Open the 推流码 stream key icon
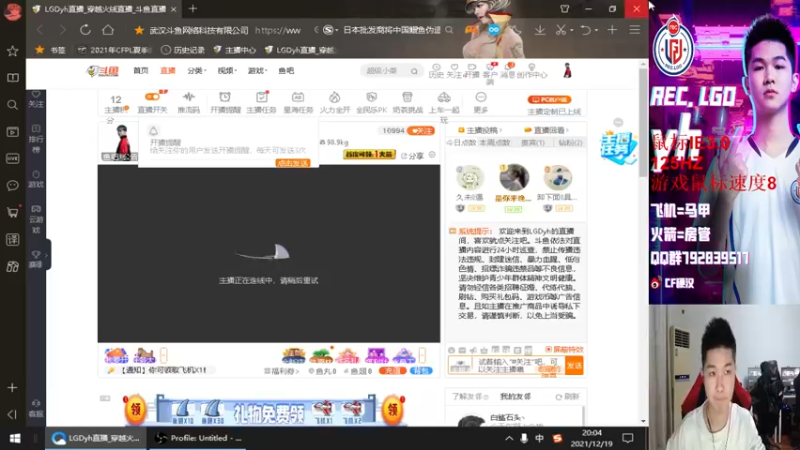 point(189,102)
